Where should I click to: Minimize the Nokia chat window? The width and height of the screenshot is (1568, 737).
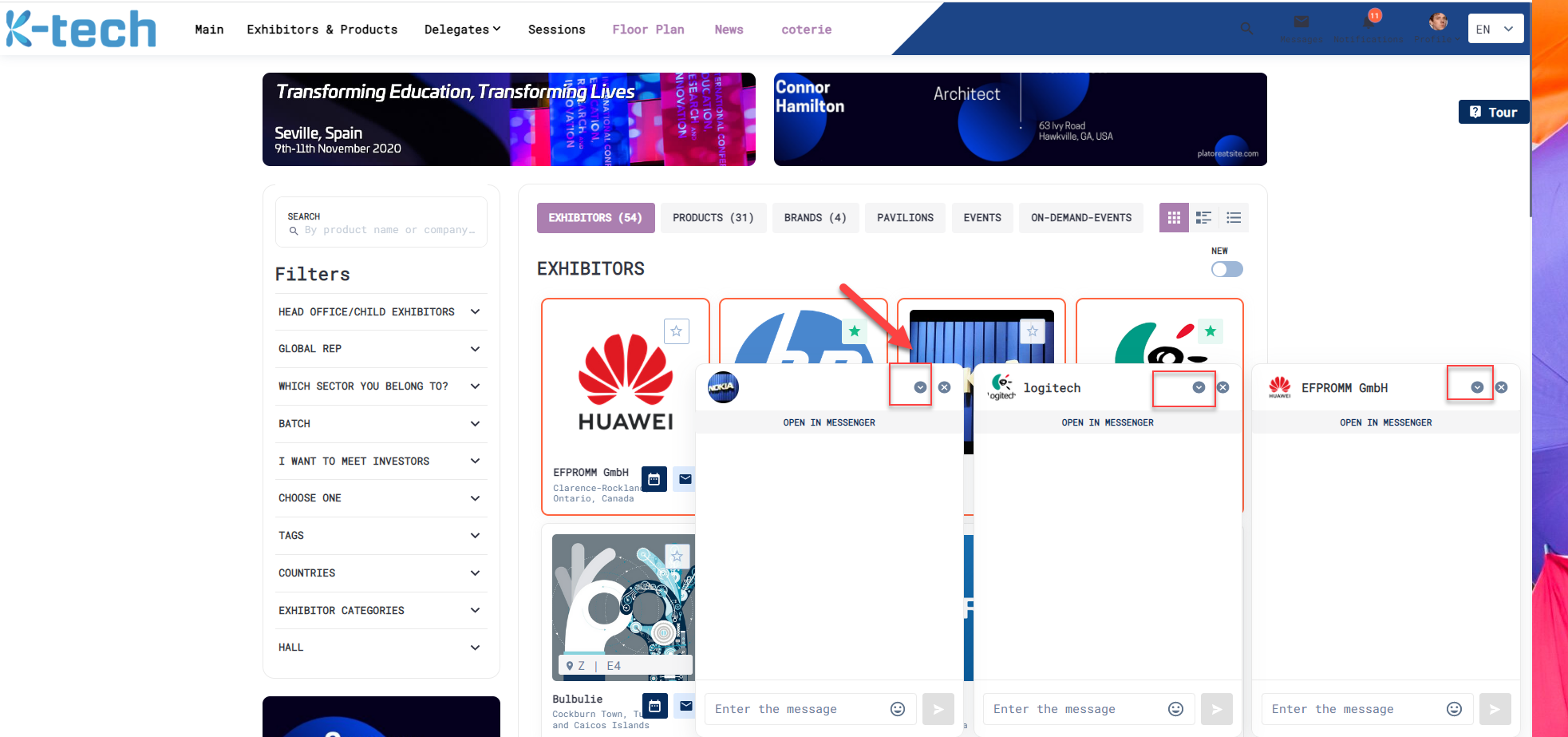click(x=920, y=387)
